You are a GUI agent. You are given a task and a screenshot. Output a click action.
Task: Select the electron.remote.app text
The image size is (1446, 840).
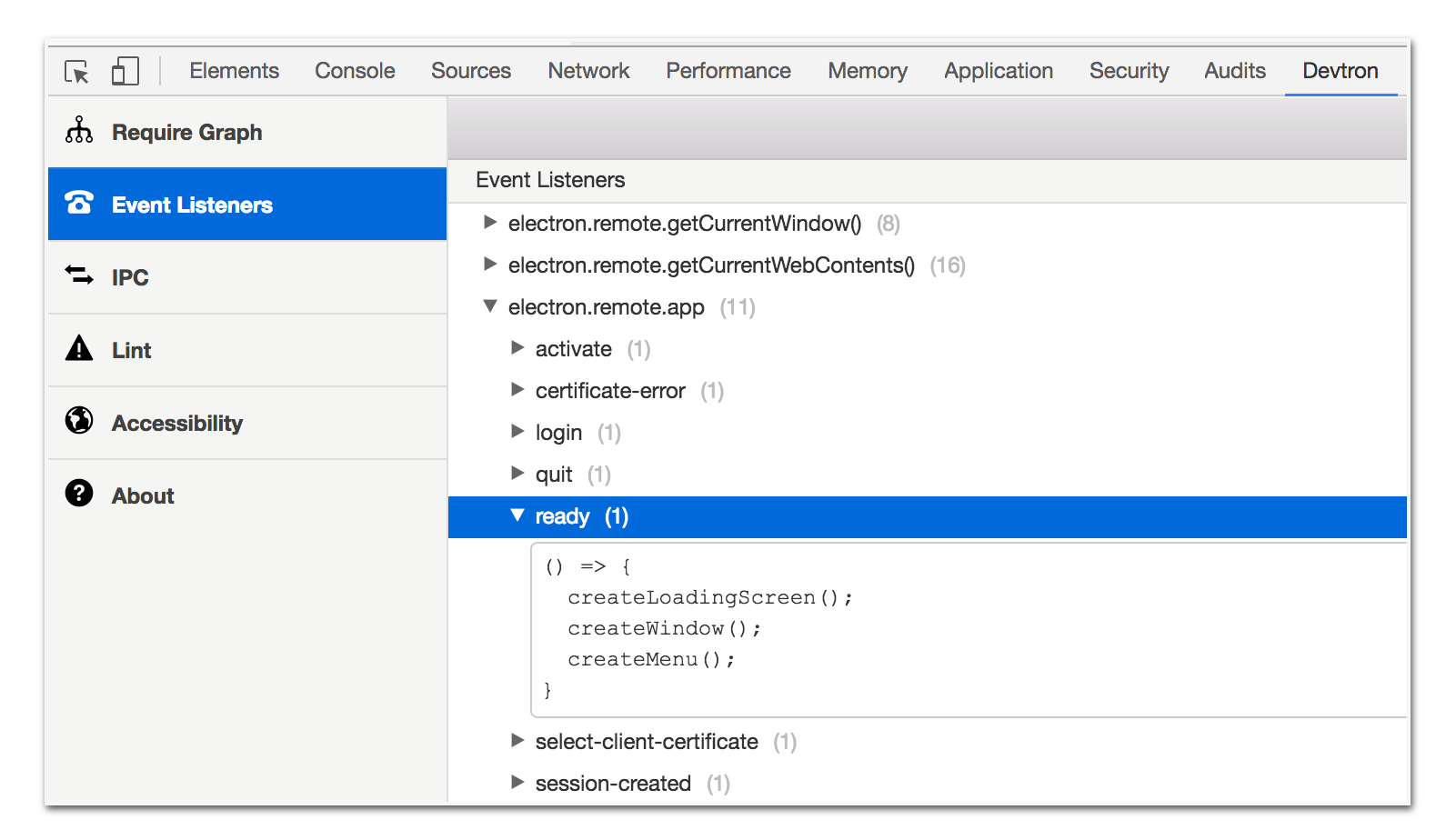[607, 307]
